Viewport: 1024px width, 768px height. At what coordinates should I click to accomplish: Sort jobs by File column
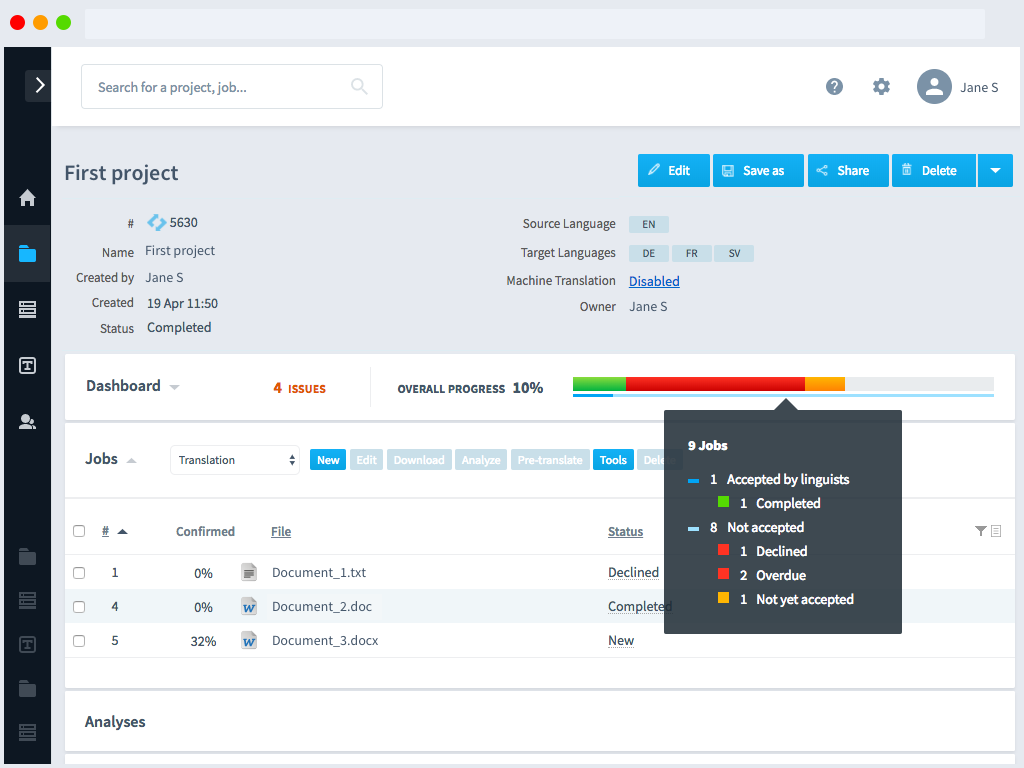pos(281,532)
